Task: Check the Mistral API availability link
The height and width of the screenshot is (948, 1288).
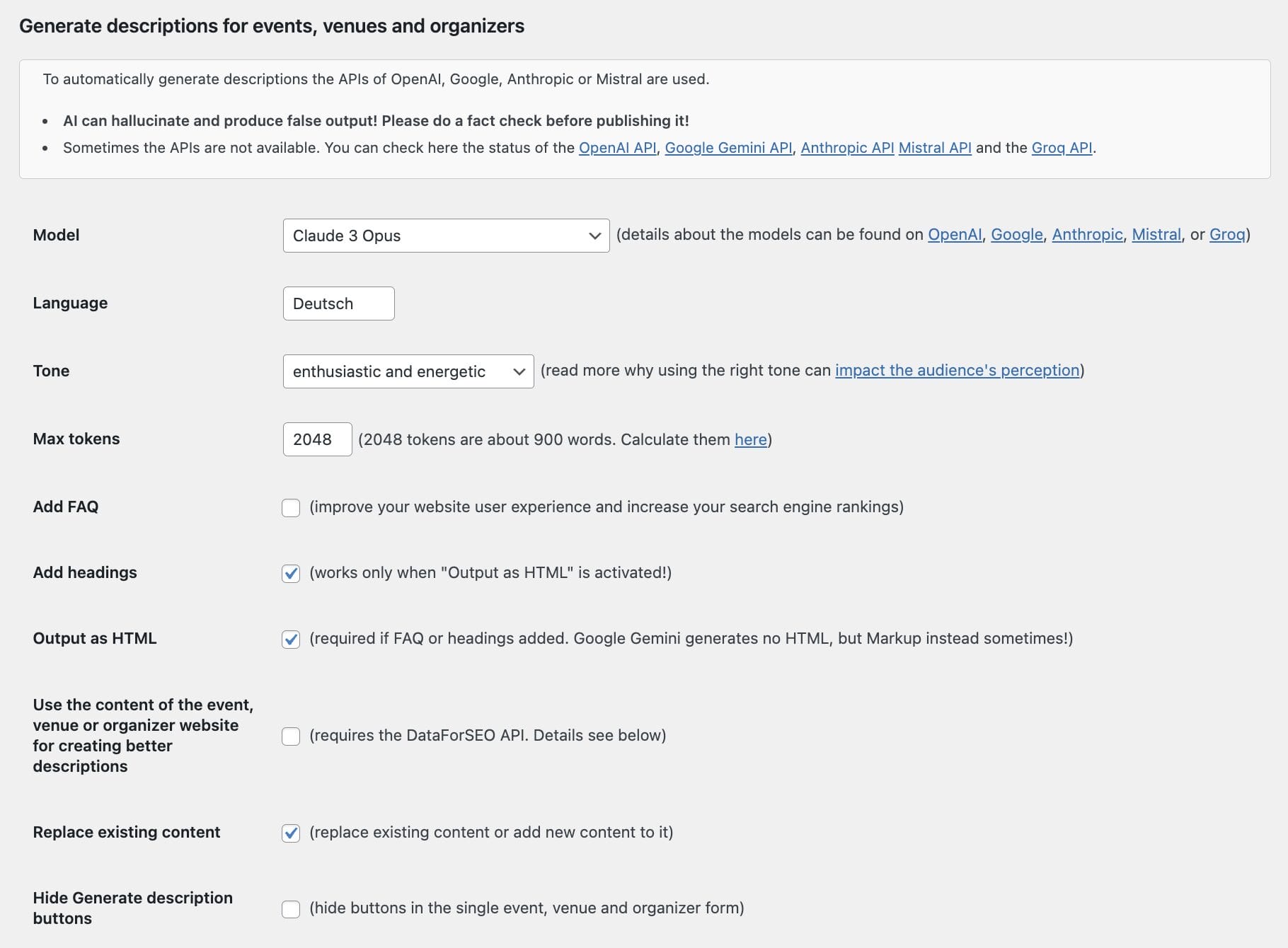Action: click(934, 148)
